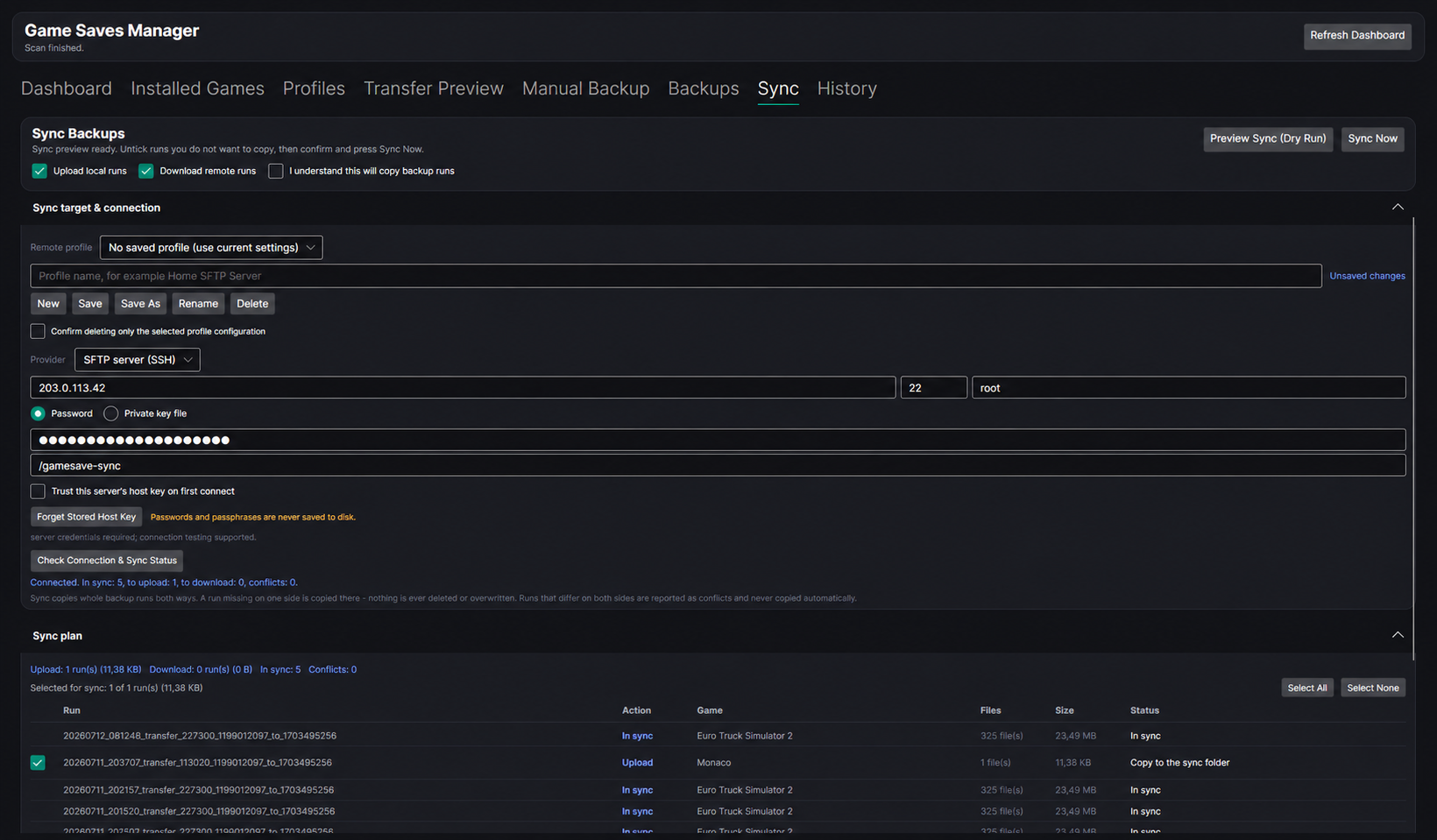
Task: View the History tab
Action: [x=847, y=88]
